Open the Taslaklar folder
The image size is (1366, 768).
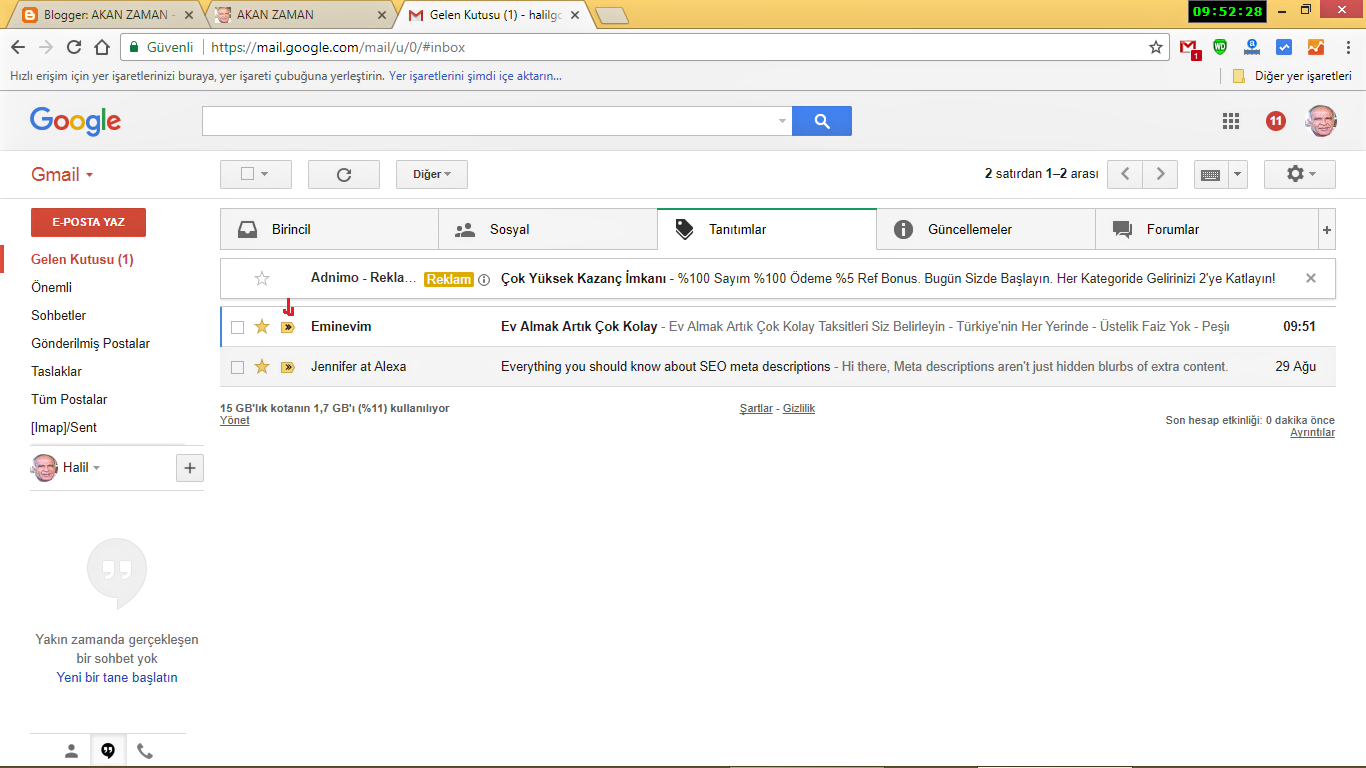click(x=56, y=372)
